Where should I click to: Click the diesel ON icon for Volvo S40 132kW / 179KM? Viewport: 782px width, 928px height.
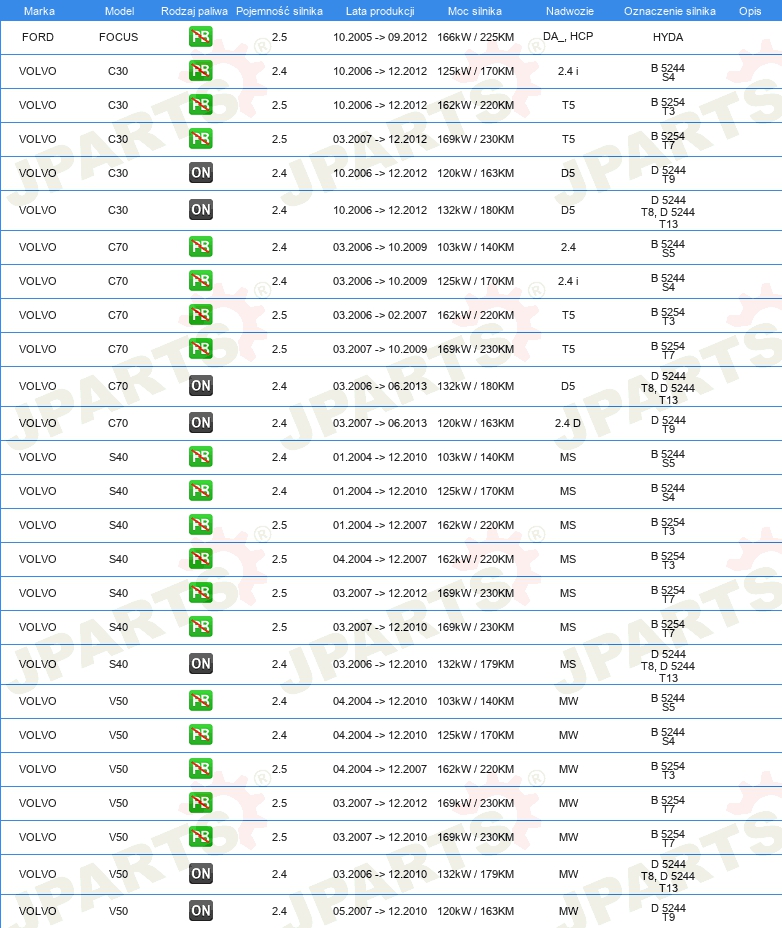pyautogui.click(x=201, y=663)
